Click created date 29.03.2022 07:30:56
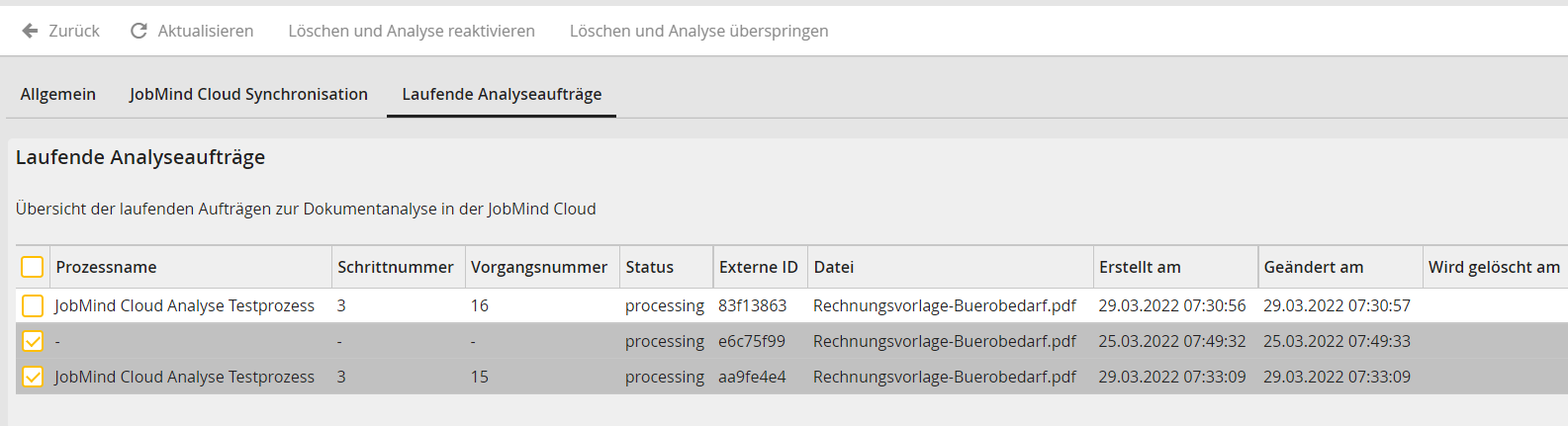This screenshot has height=426, width=1568. pyautogui.click(x=1172, y=305)
